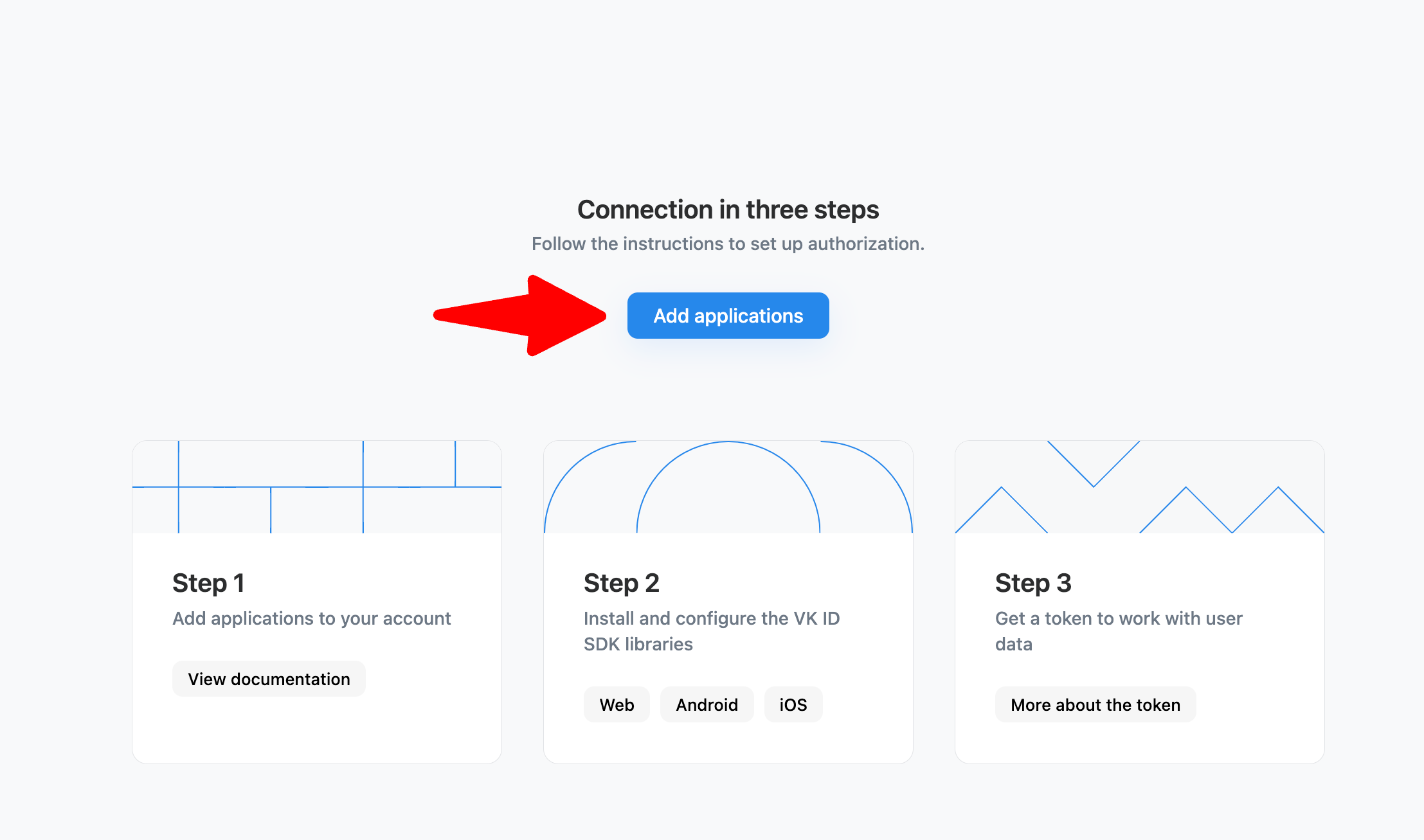Click the Follow the instructions subtitle text
1424x840 pixels.
(728, 244)
